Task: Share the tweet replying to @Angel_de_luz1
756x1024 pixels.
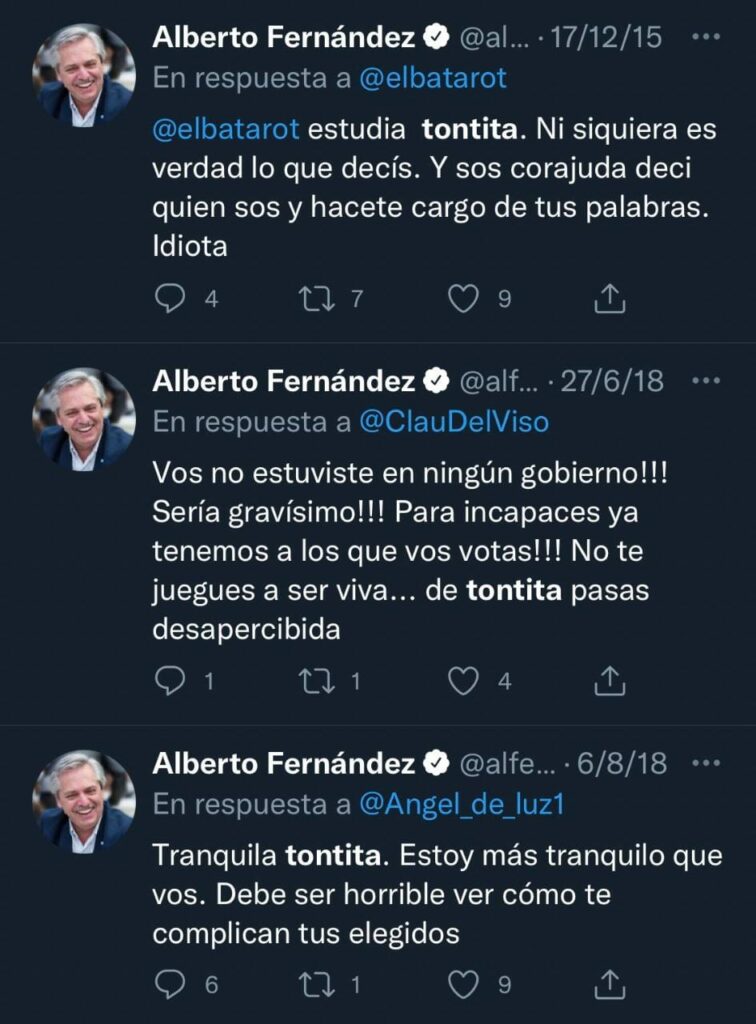Action: pyautogui.click(x=610, y=984)
